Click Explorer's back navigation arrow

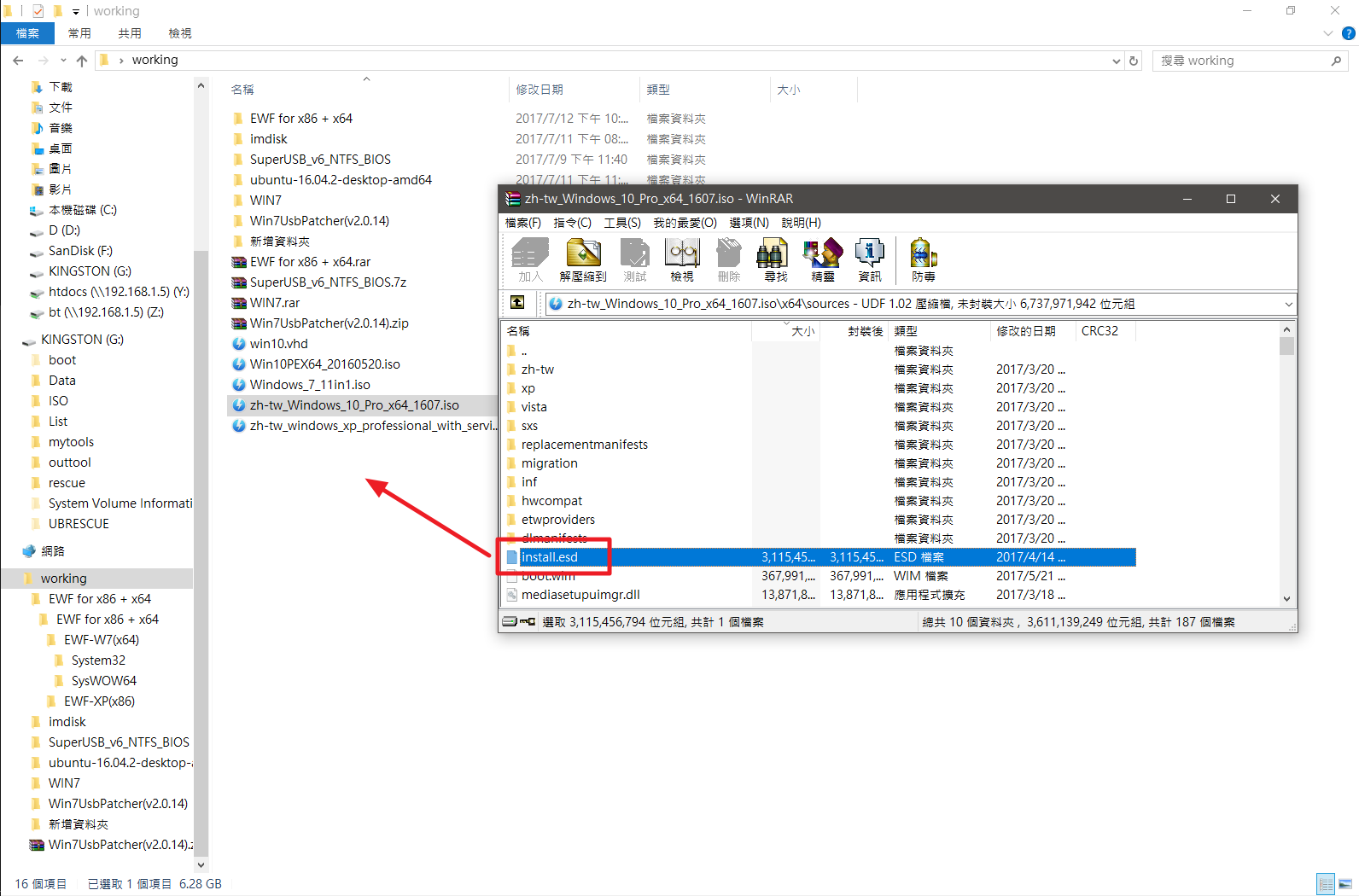[18, 61]
